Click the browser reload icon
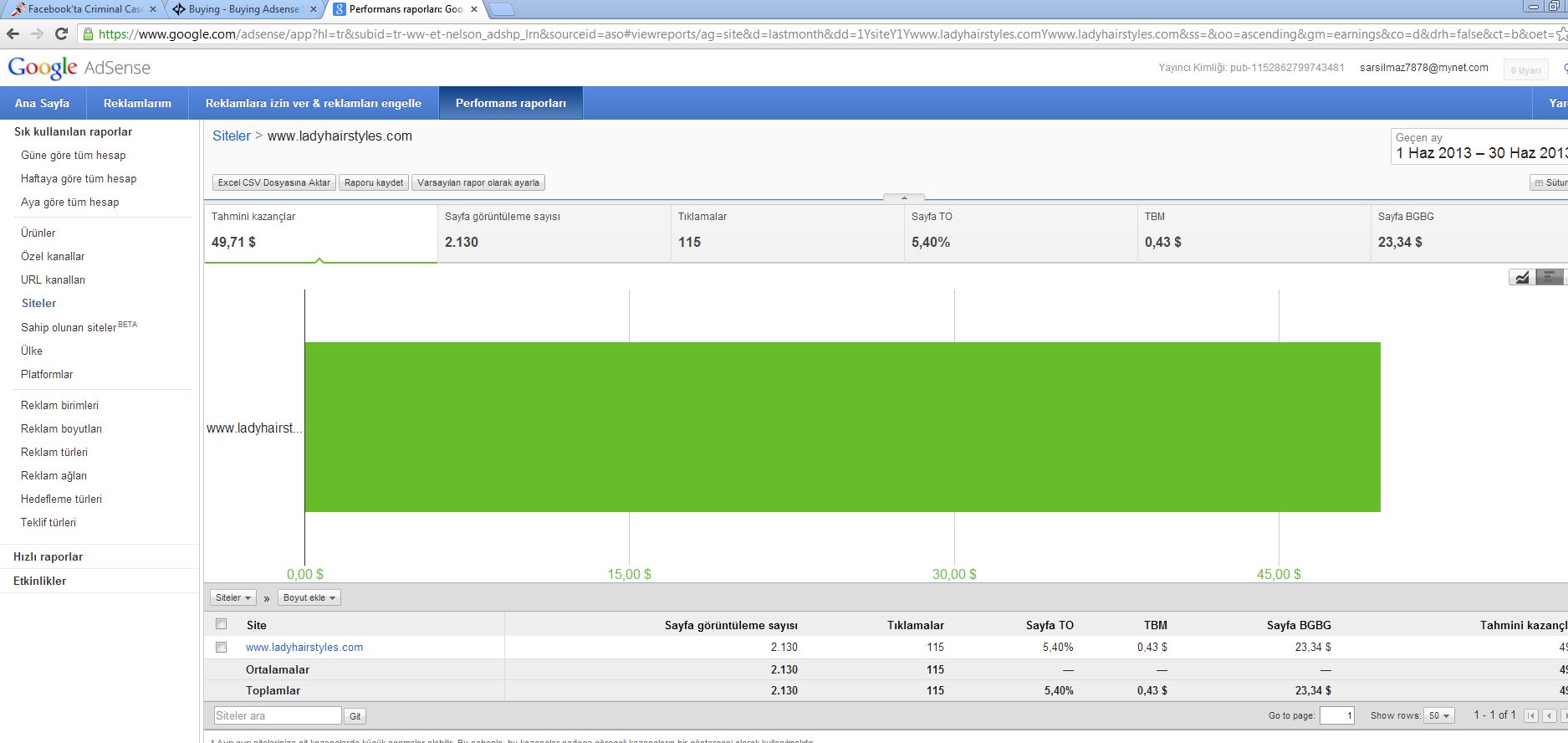 pyautogui.click(x=61, y=33)
